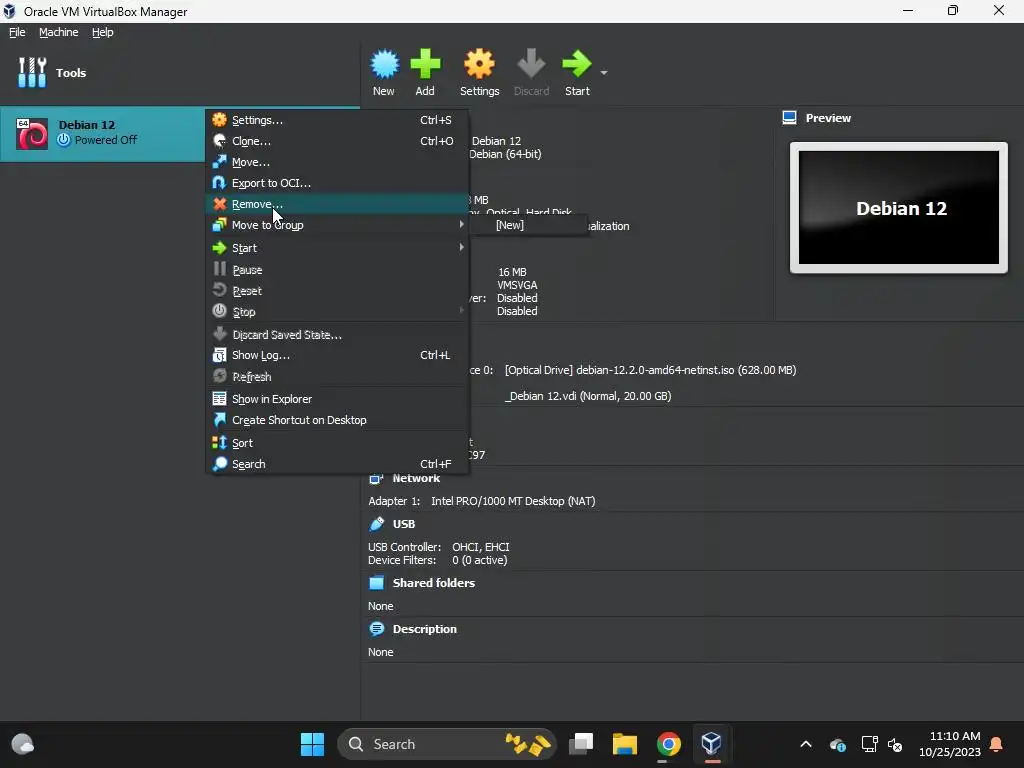Open the clock showing 11:10 AM

pos(950,744)
